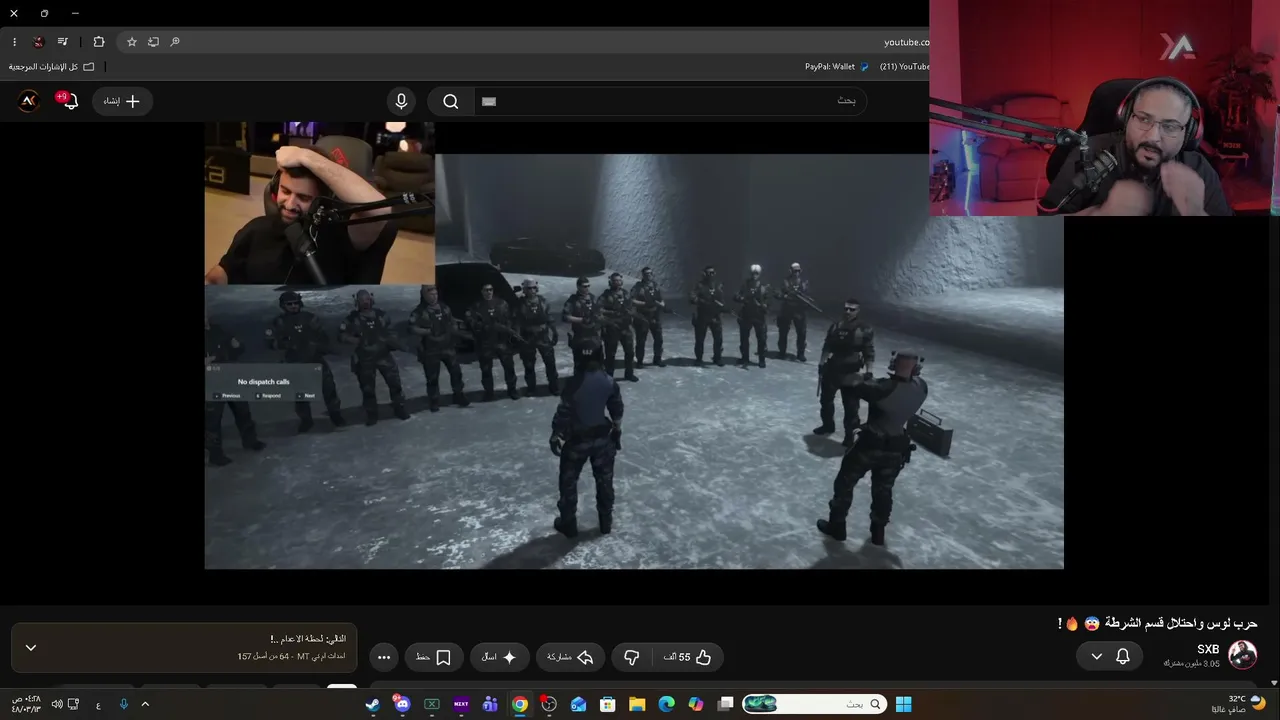This screenshot has width=1280, height=720.
Task: Switch the input language indicator
Action: pos(98,704)
